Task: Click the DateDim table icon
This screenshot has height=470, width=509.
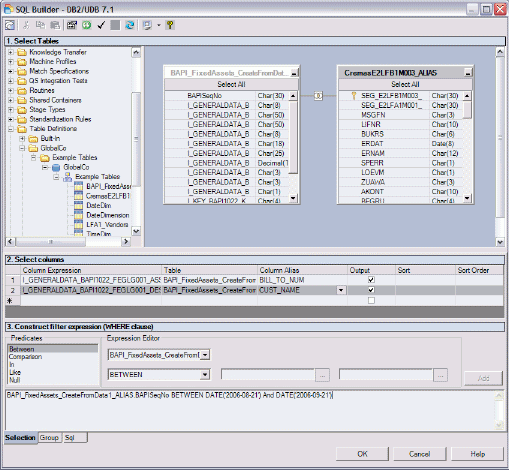Action: pos(79,206)
